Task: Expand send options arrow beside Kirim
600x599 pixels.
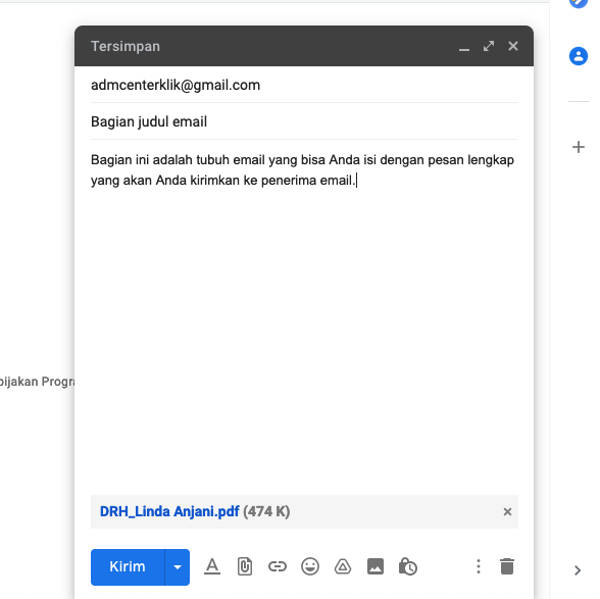Action: coord(177,567)
